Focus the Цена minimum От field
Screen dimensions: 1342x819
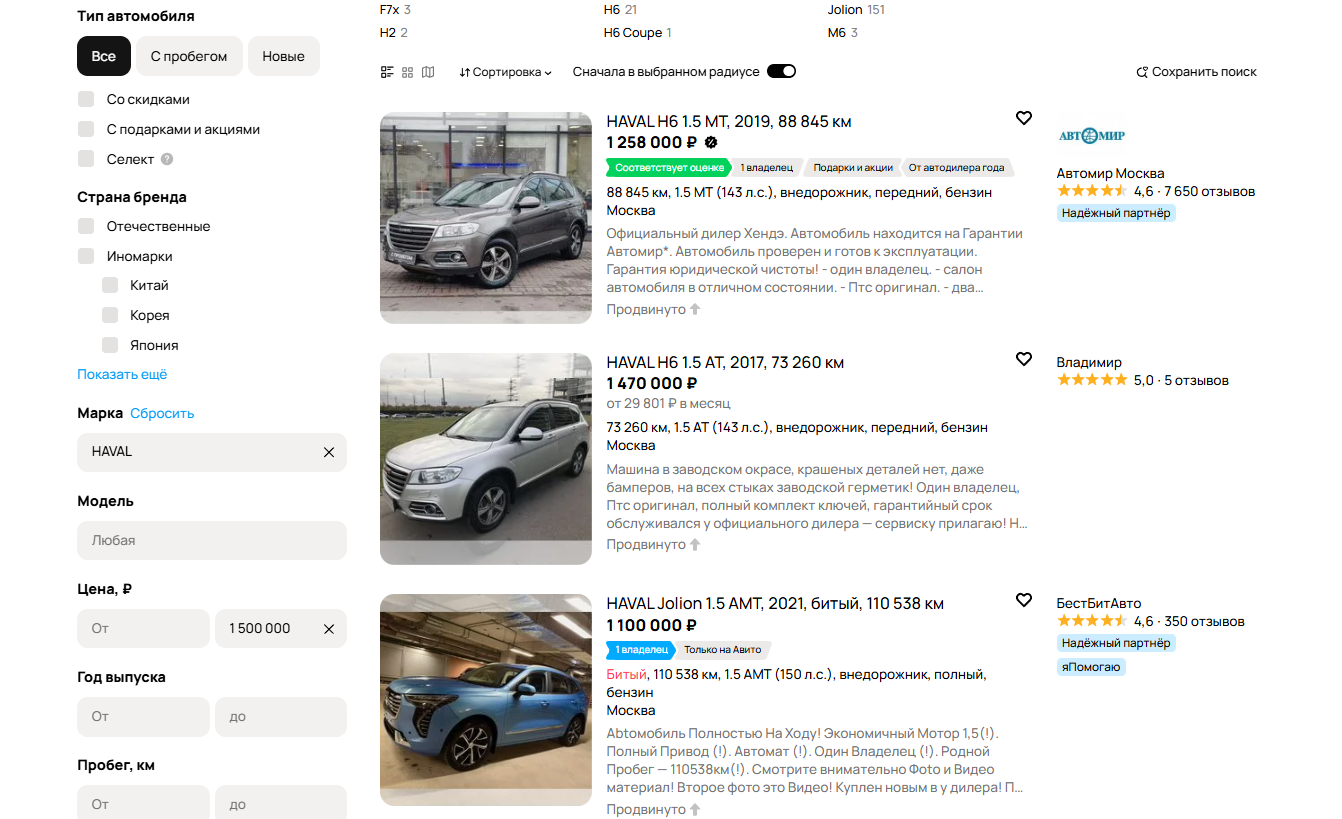tap(143, 629)
